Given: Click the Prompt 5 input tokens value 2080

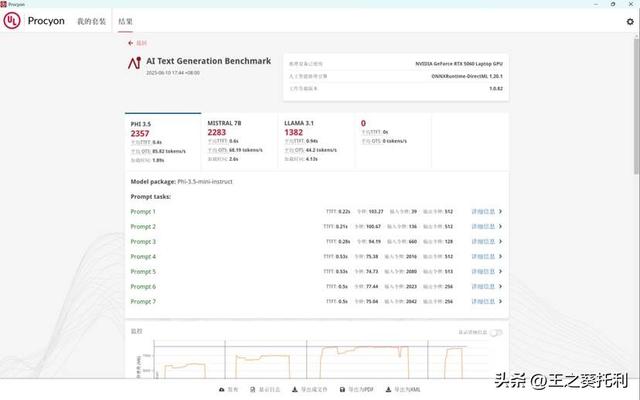Looking at the screenshot, I should tap(411, 271).
